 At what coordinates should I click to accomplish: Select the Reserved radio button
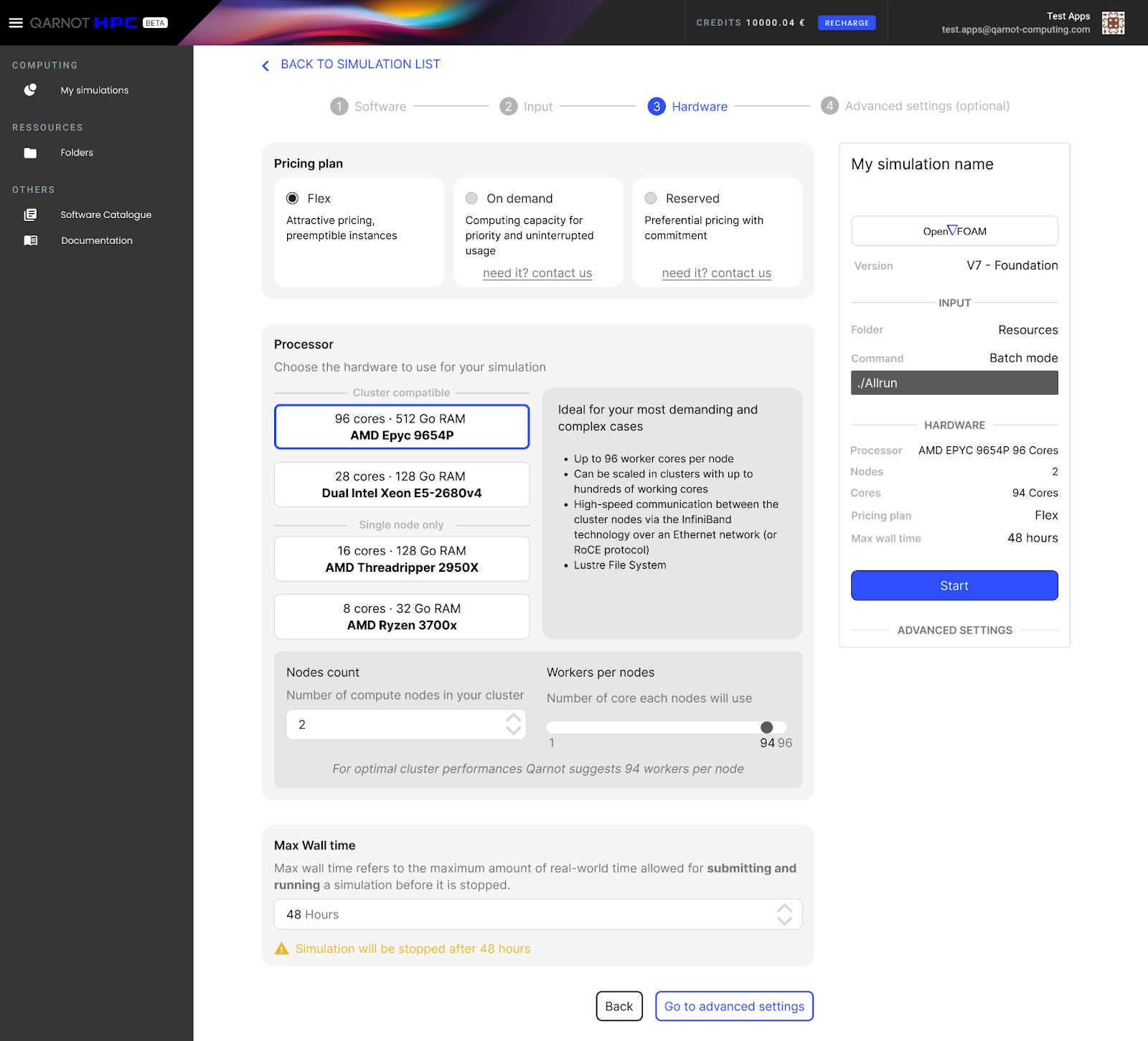click(x=651, y=199)
